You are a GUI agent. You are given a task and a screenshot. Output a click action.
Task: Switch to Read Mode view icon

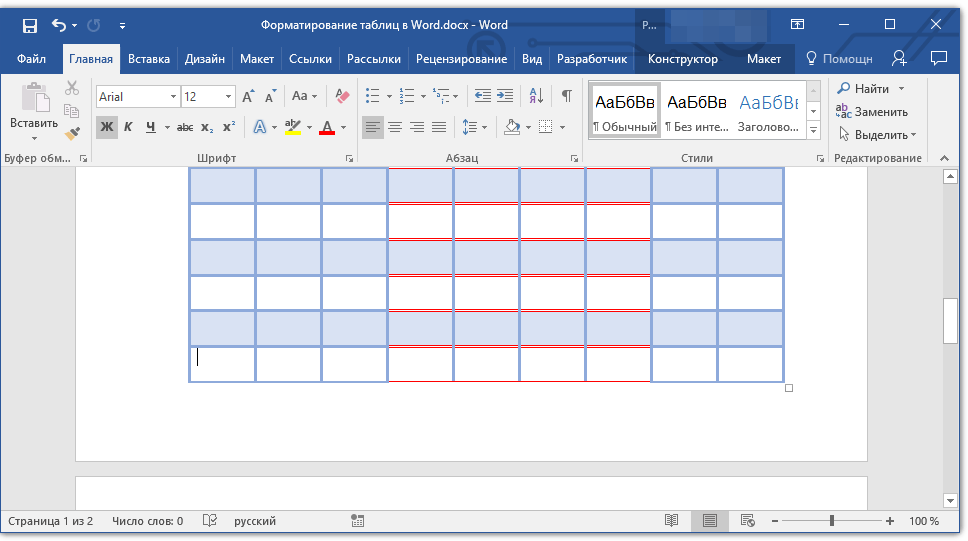[672, 521]
